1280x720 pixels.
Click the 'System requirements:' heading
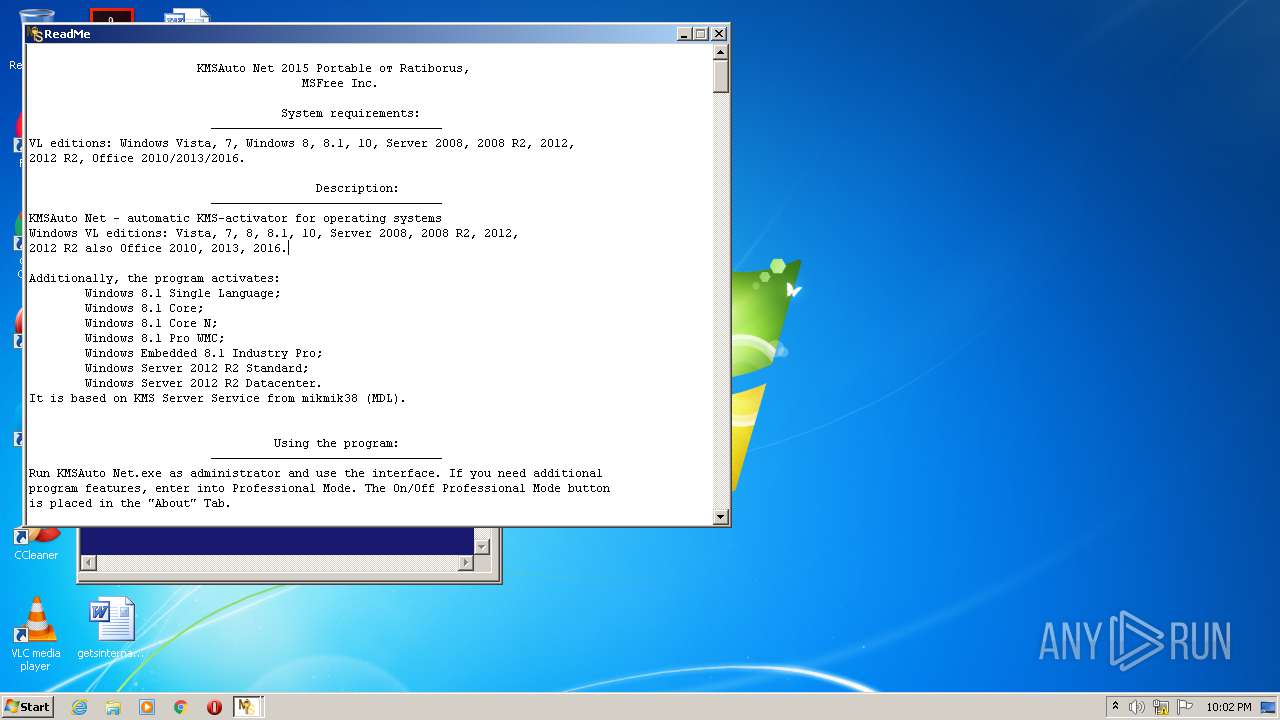(x=350, y=113)
